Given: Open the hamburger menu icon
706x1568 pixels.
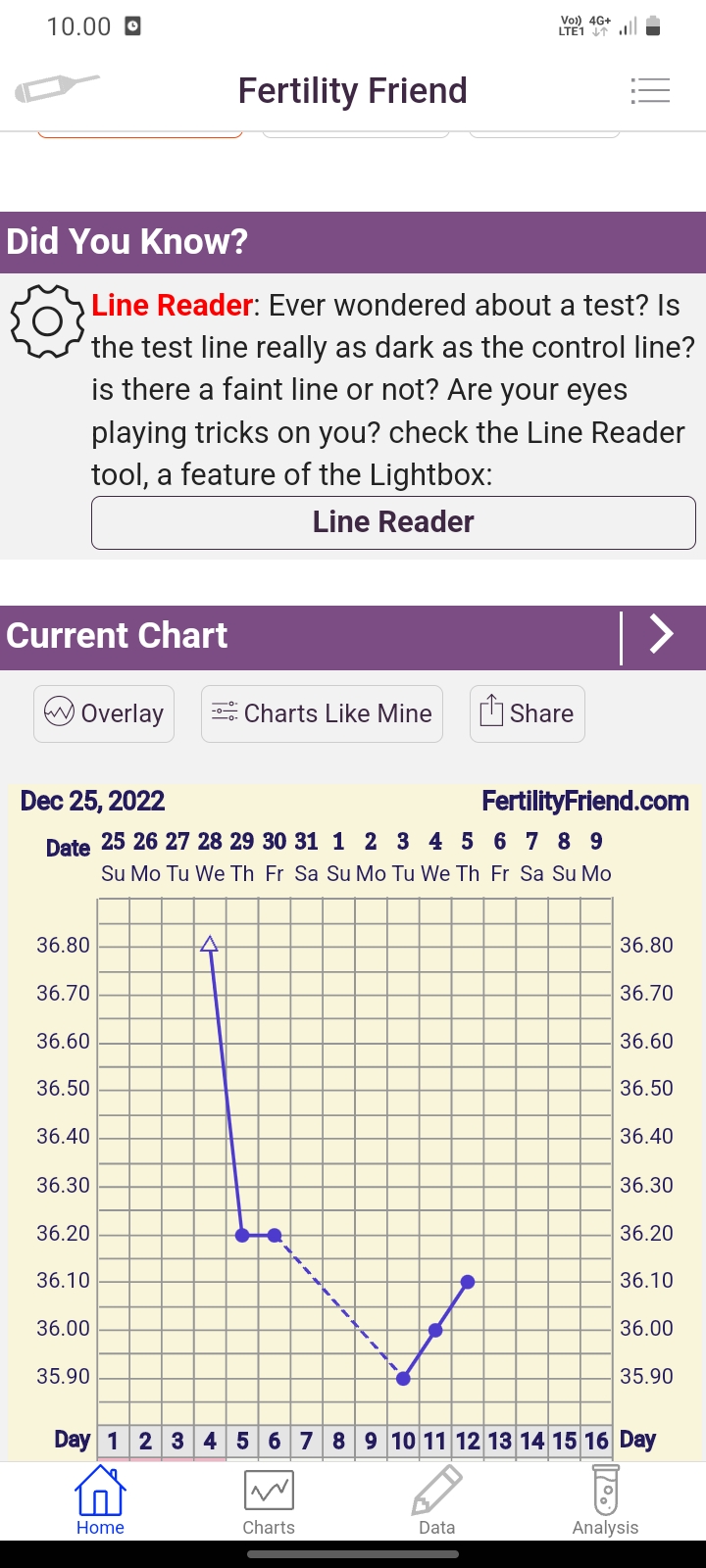Looking at the screenshot, I should click(650, 91).
